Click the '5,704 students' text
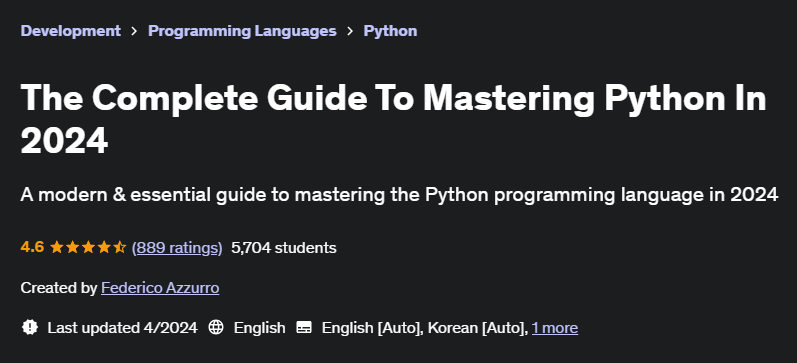This screenshot has height=363, width=797. [x=284, y=248]
